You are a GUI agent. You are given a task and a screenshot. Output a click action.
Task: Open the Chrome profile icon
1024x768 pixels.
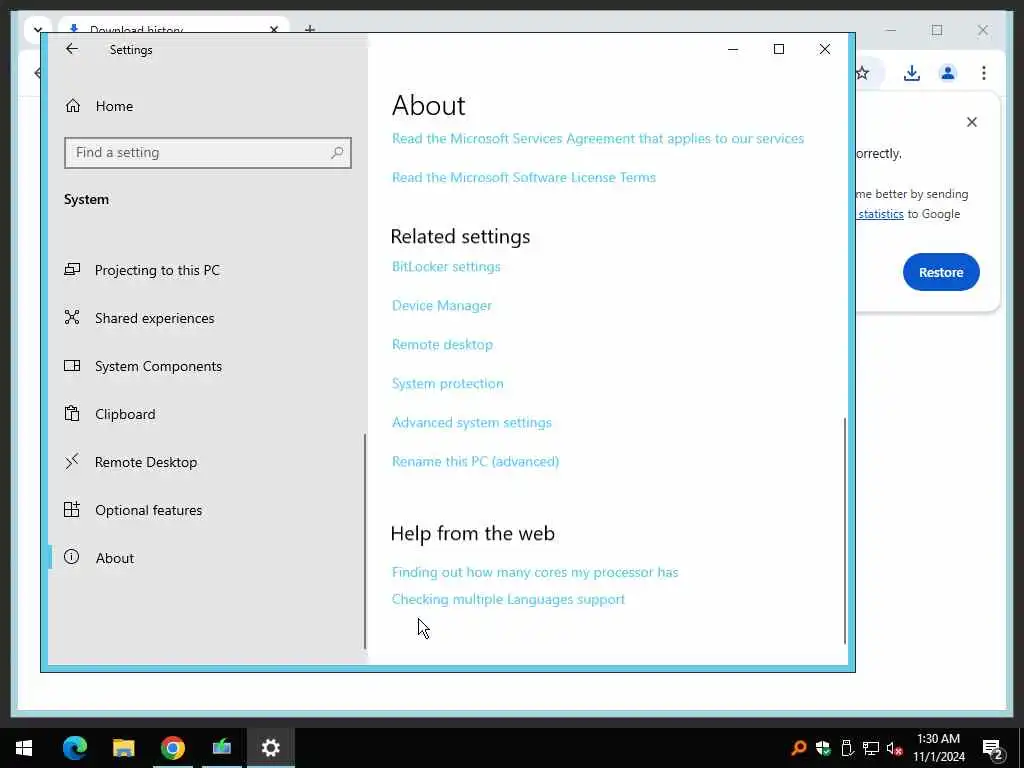coord(948,73)
